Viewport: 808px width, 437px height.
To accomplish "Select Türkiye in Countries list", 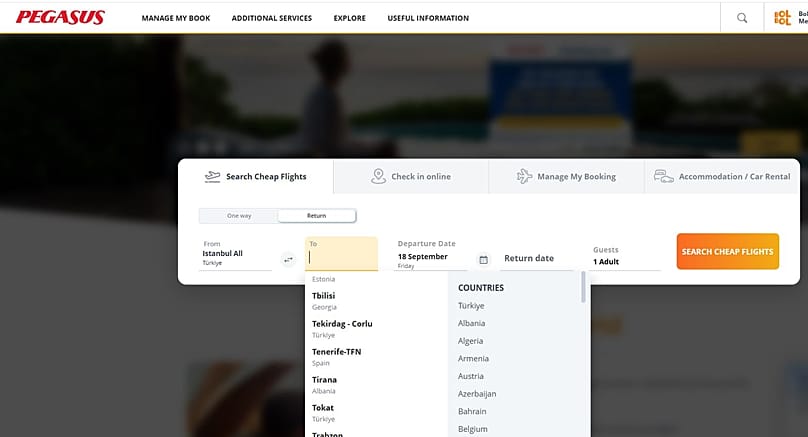I will click(x=471, y=306).
